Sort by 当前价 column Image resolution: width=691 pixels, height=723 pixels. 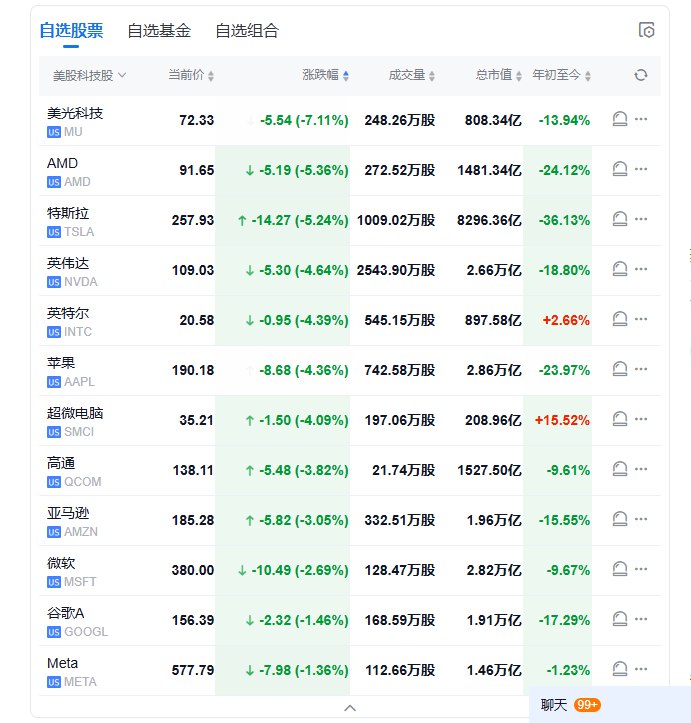click(x=191, y=75)
